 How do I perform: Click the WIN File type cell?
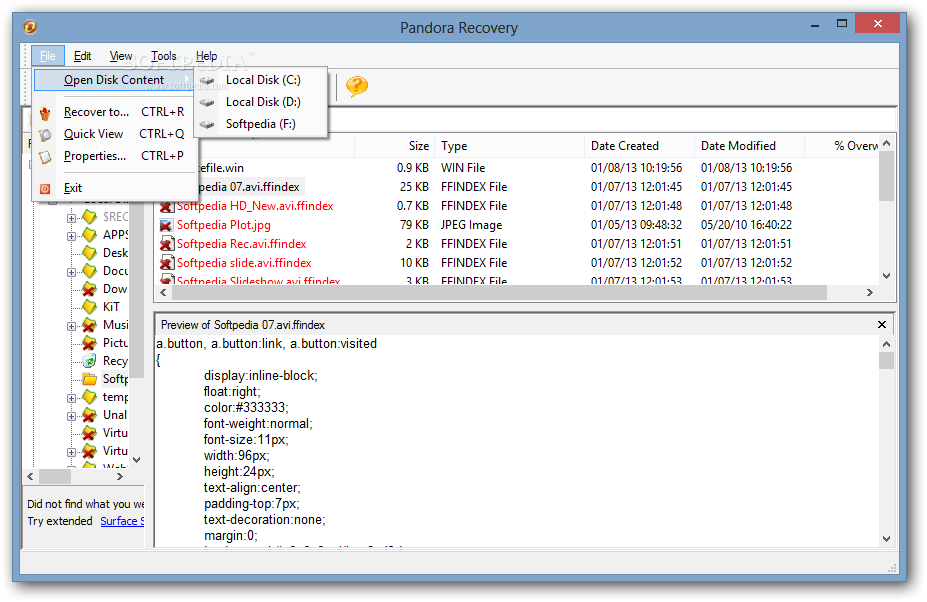point(463,168)
